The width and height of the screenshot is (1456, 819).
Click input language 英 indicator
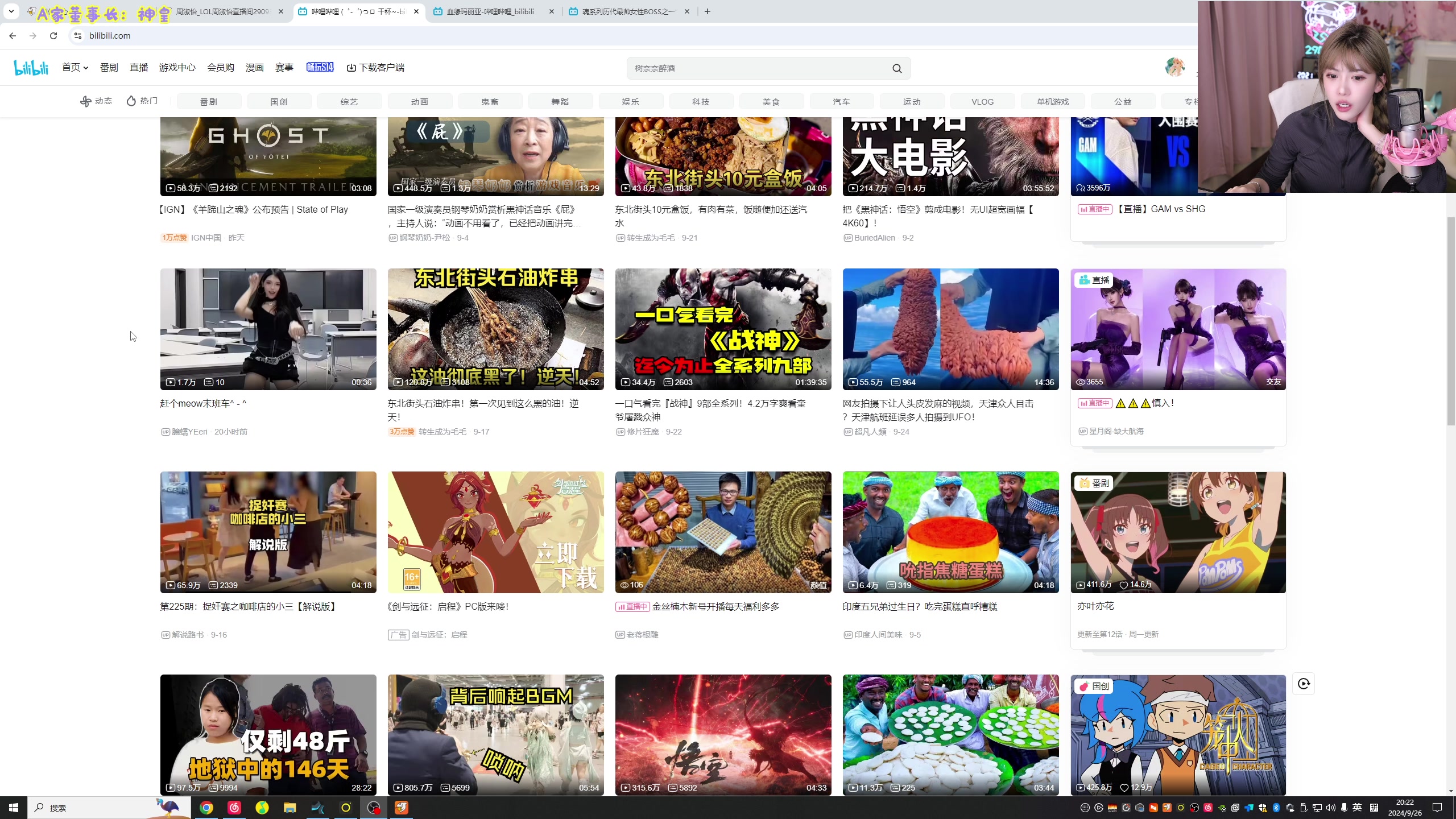(x=1358, y=808)
